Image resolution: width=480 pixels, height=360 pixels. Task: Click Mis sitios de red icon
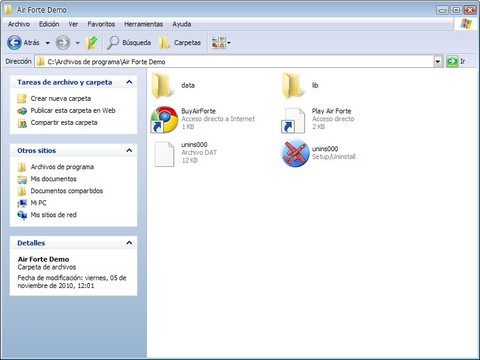click(x=22, y=215)
